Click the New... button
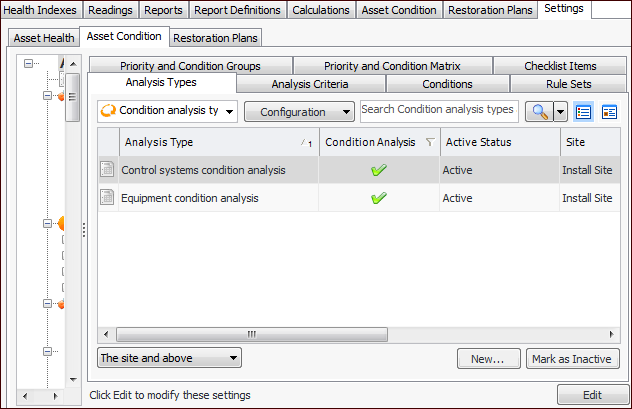Image resolution: width=632 pixels, height=409 pixels. coord(488,358)
